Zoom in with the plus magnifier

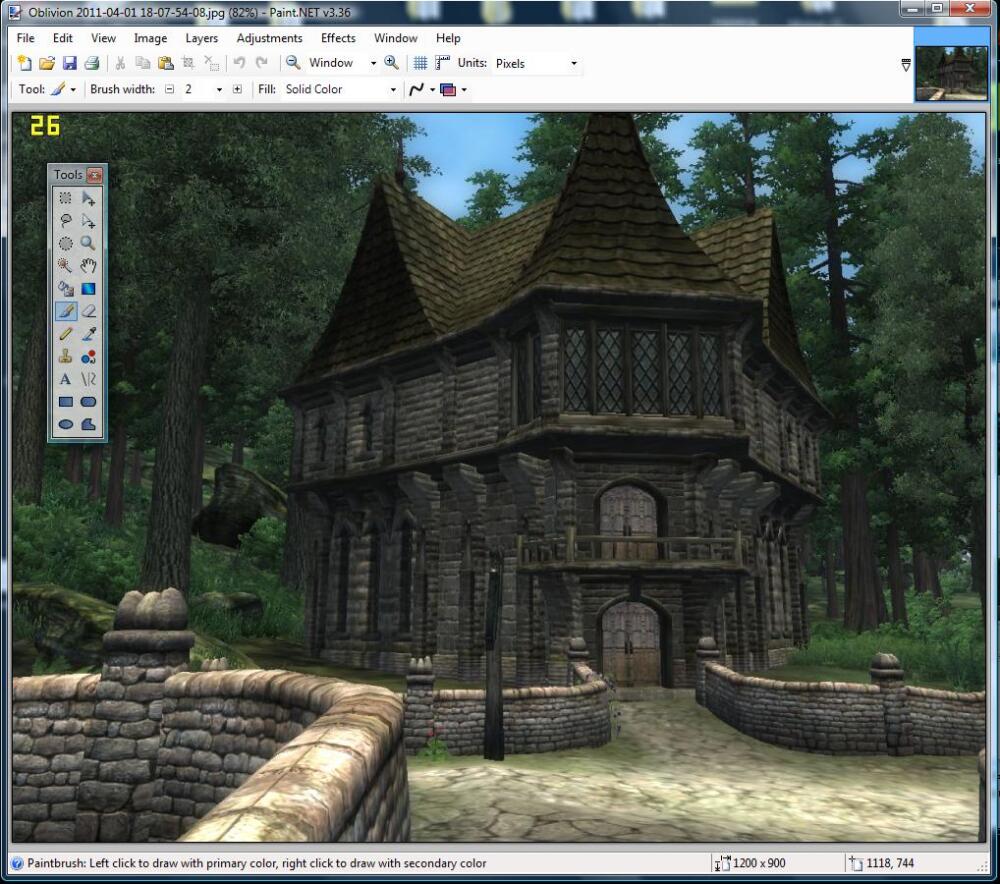click(x=392, y=63)
